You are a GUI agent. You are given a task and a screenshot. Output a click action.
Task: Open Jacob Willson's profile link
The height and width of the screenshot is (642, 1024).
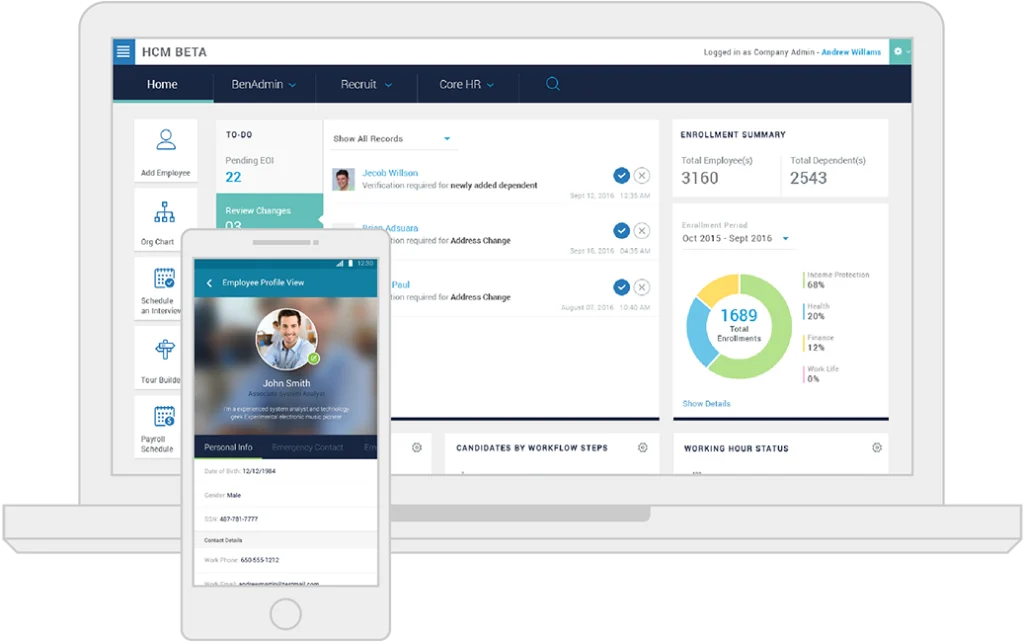pyautogui.click(x=390, y=172)
